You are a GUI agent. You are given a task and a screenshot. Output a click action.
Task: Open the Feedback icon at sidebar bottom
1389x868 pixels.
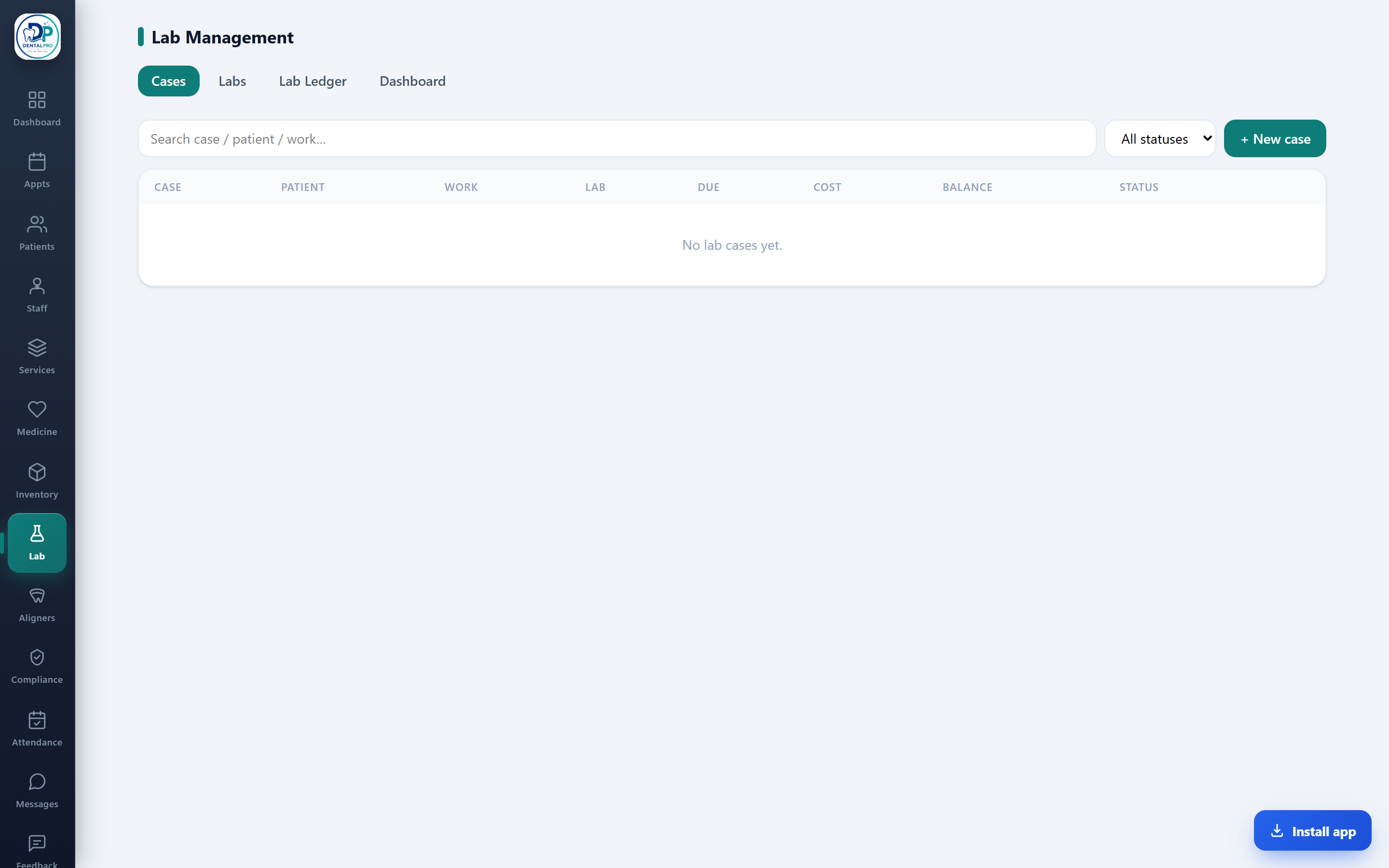coord(37,844)
